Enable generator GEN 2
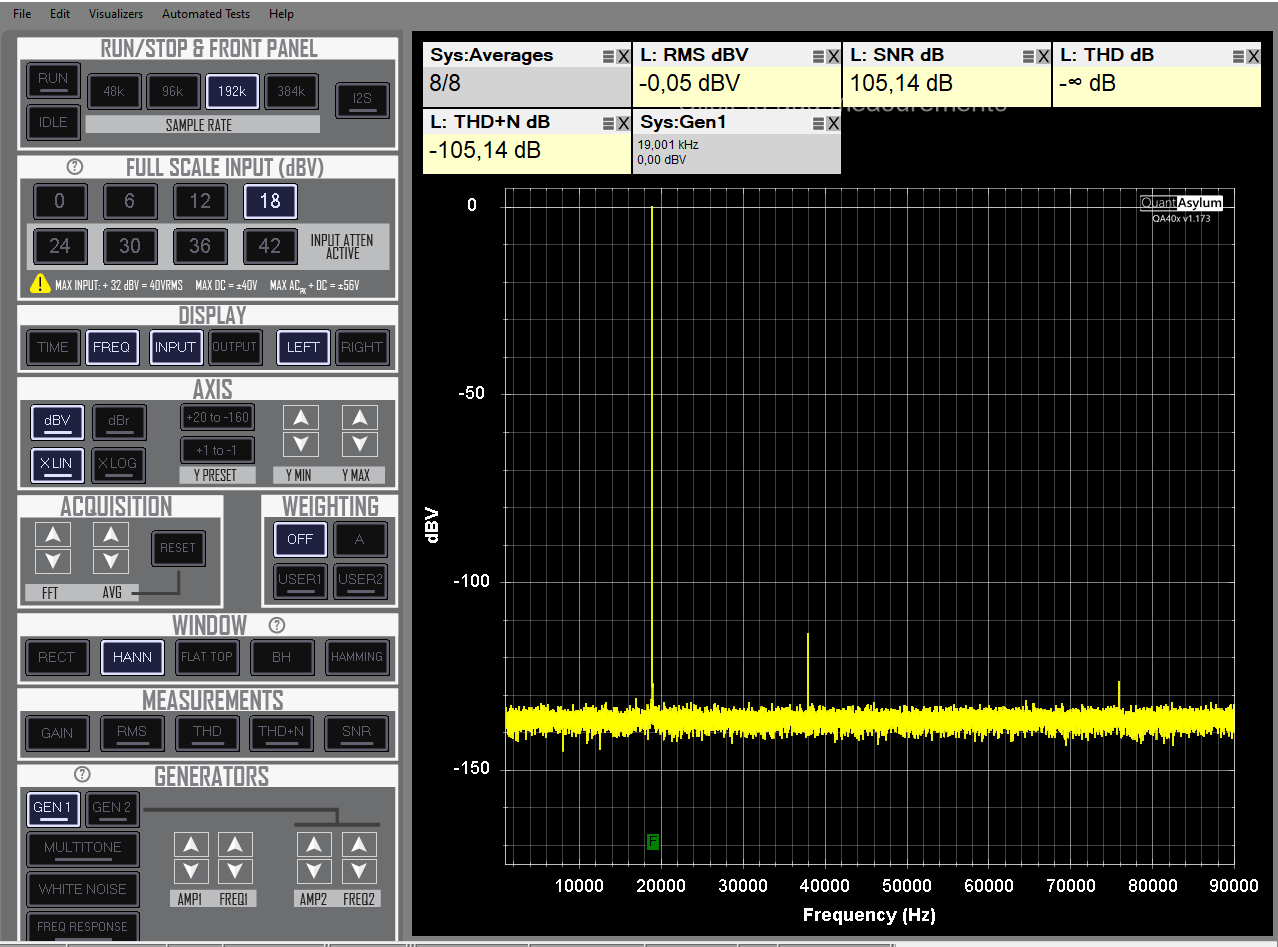Image resolution: width=1278 pixels, height=947 pixels. coord(112,809)
